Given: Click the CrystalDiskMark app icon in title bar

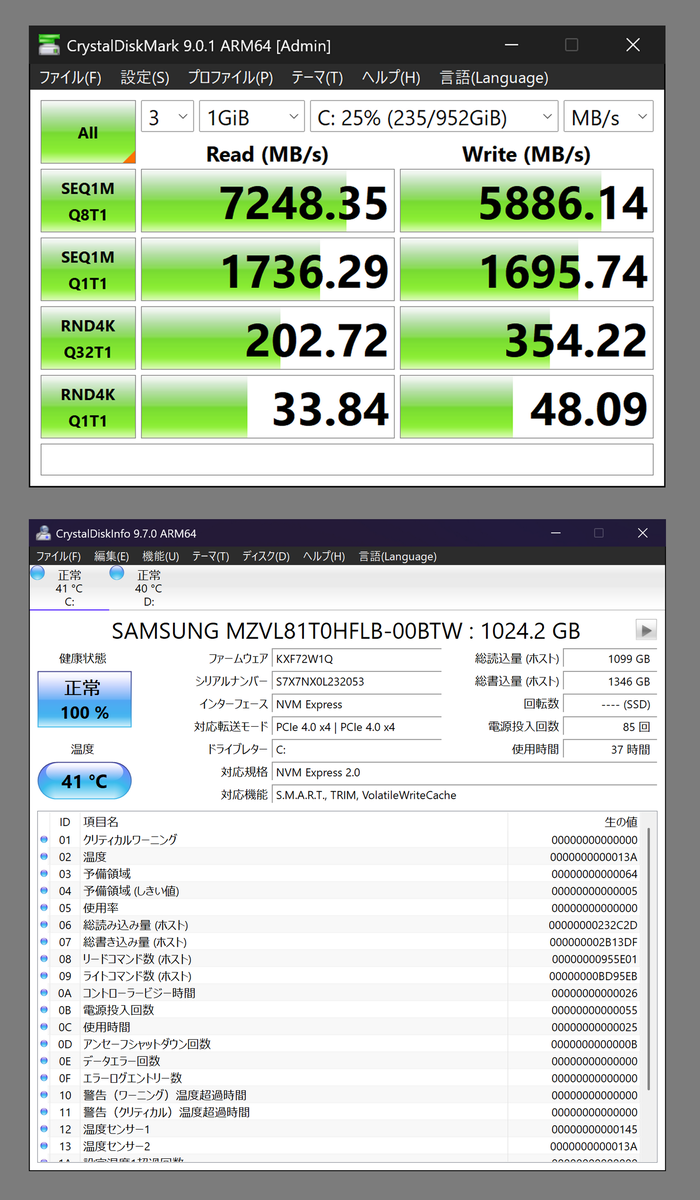Looking at the screenshot, I should tap(48, 45).
